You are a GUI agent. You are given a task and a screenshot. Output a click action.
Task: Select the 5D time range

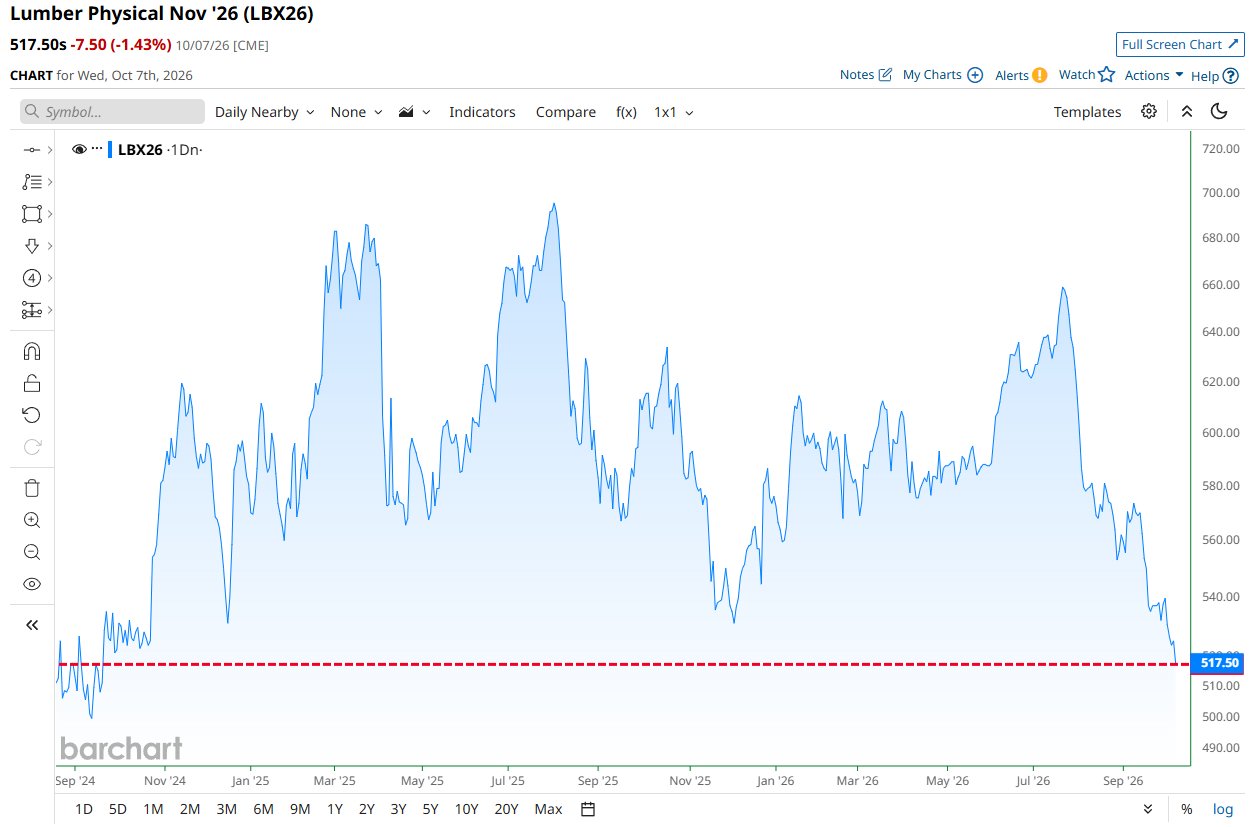coord(118,809)
